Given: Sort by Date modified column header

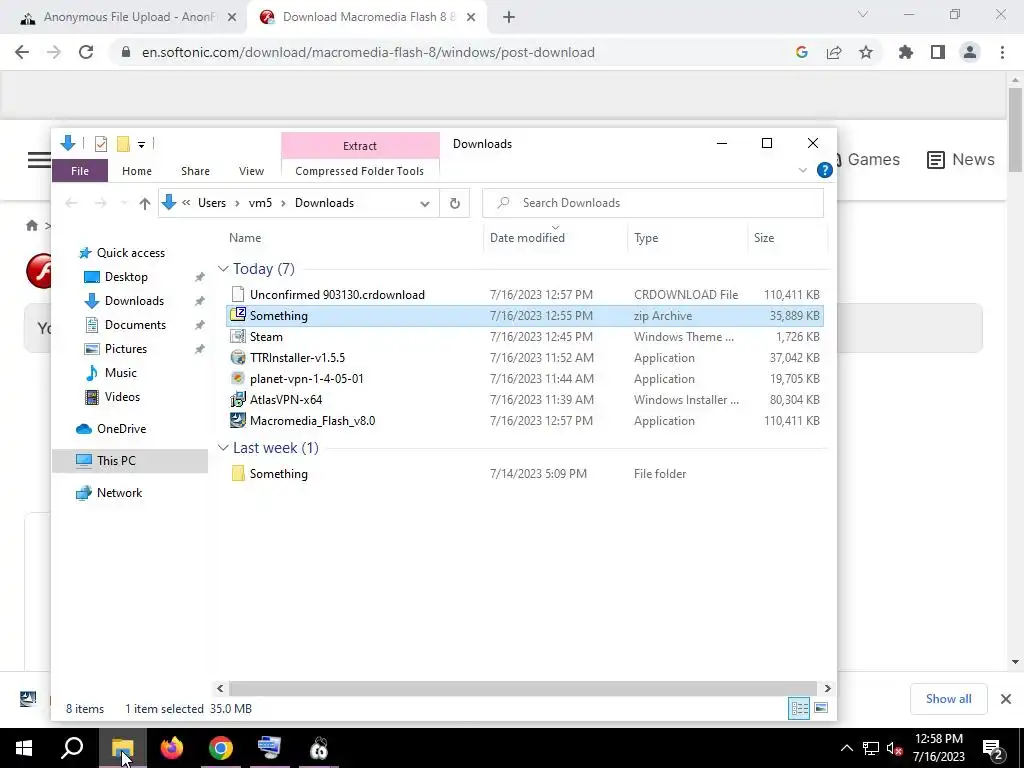Looking at the screenshot, I should tap(527, 238).
